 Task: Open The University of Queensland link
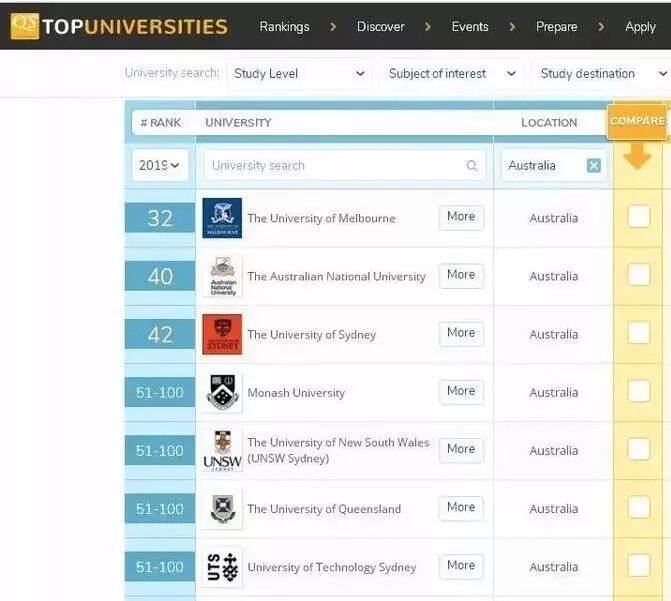[324, 509]
